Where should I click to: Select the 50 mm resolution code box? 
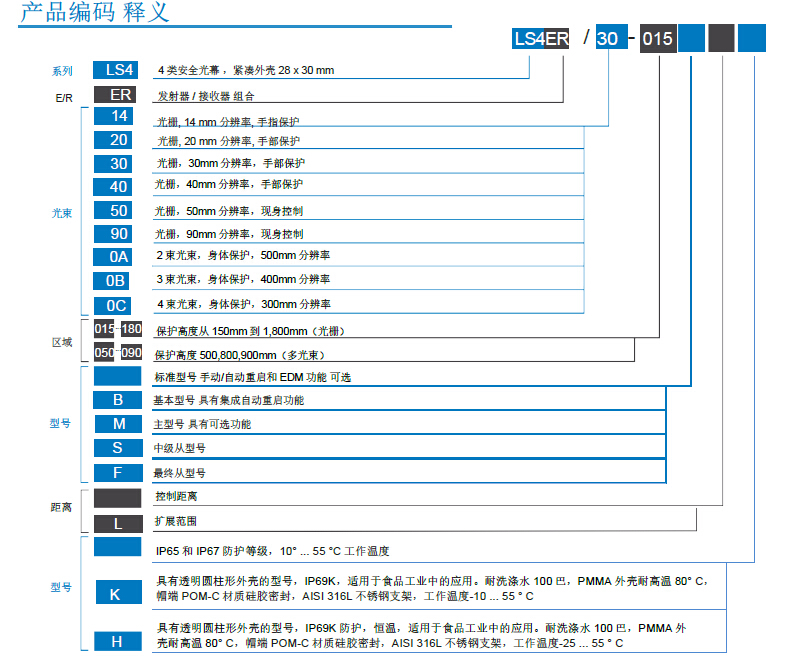[x=119, y=211]
